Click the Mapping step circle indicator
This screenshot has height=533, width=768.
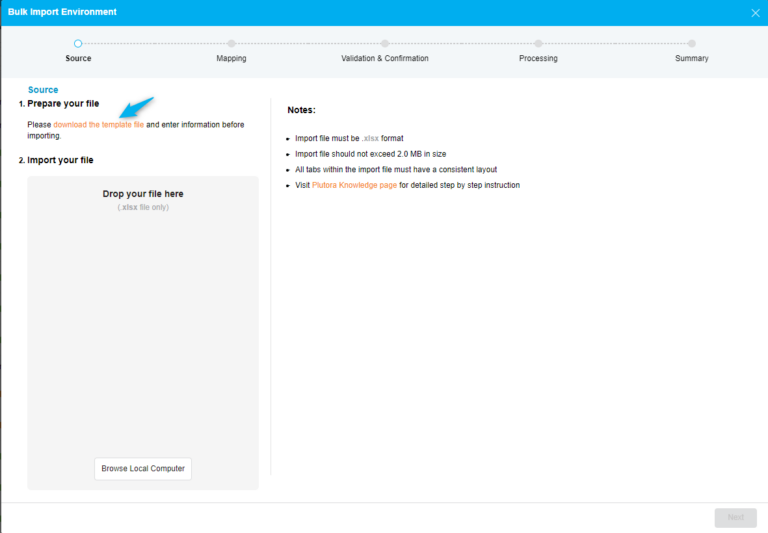click(x=231, y=43)
